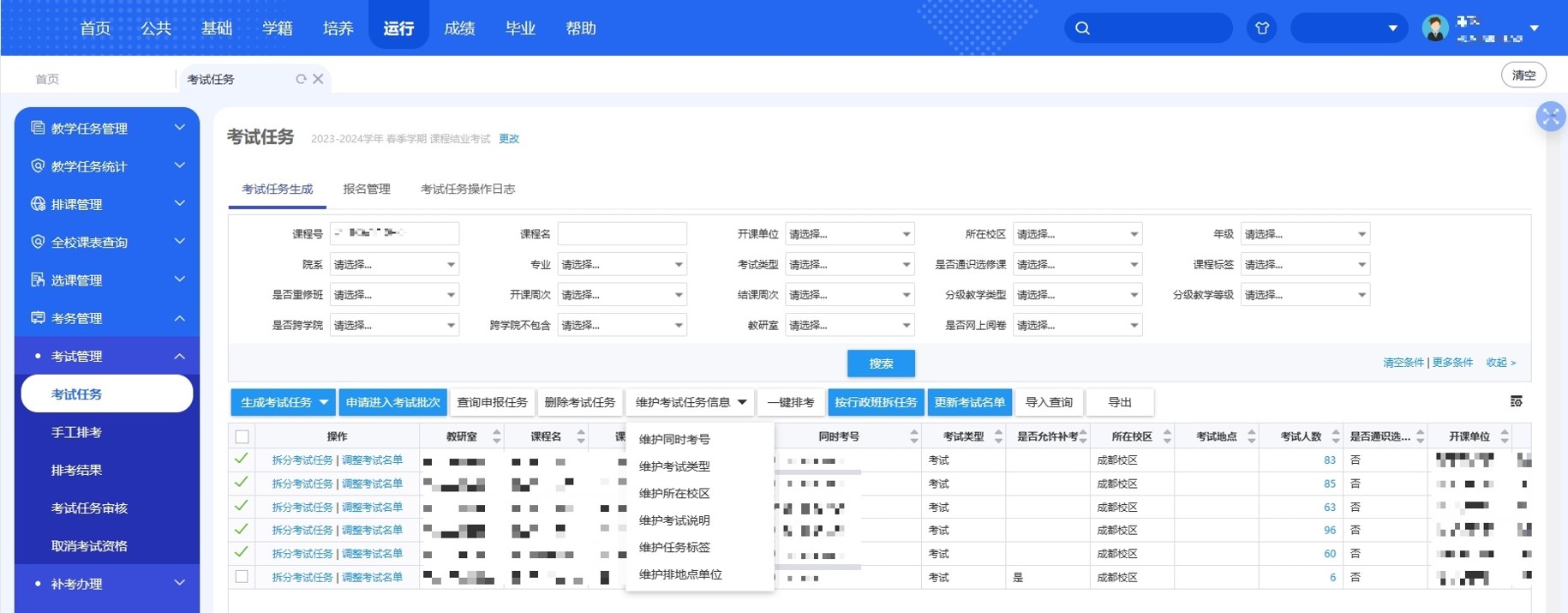Sort by the 教研室 column arrows

pyautogui.click(x=496, y=436)
